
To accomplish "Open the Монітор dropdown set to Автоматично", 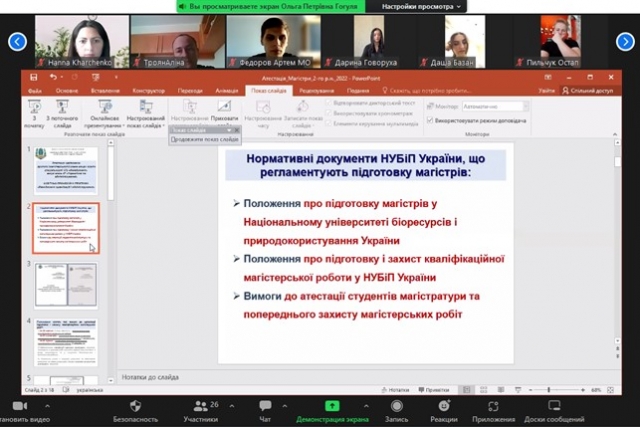I will point(495,106).
